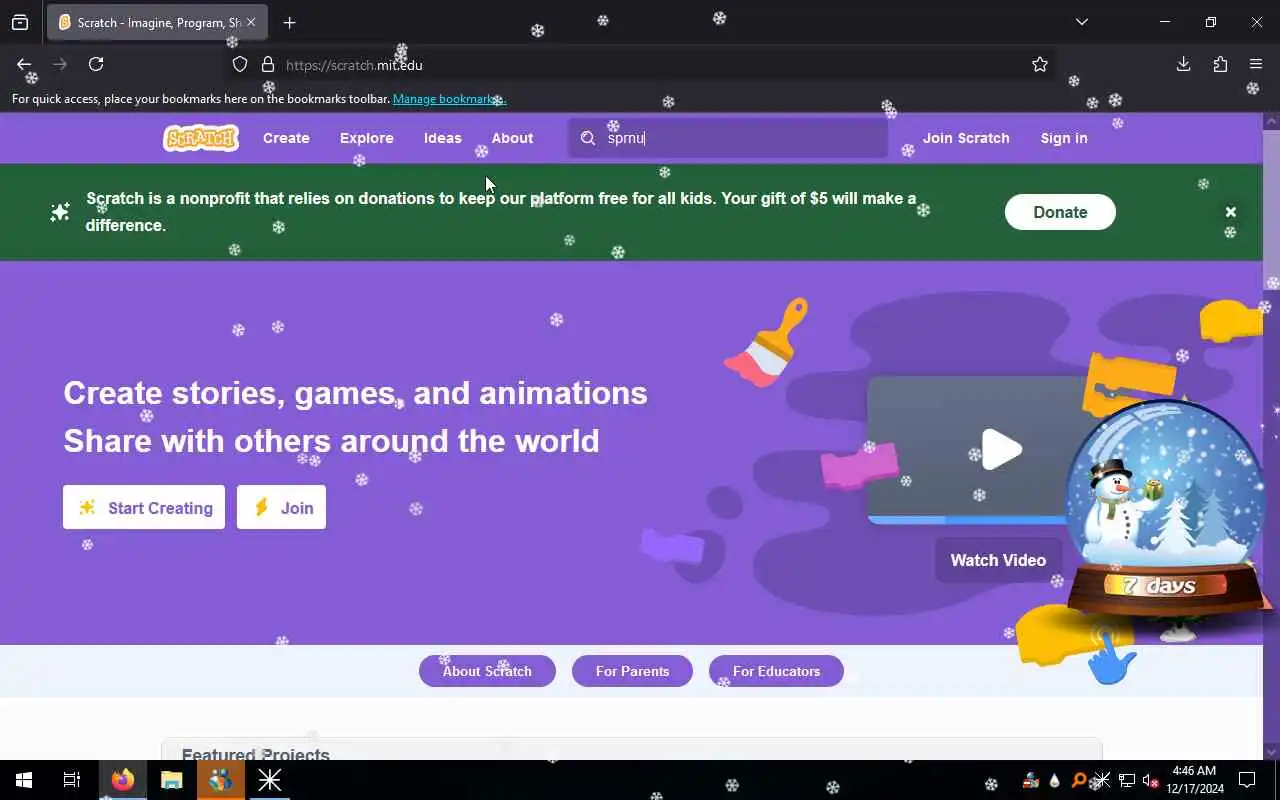Click the sparkle icon in the donation banner
The height and width of the screenshot is (800, 1280).
(x=60, y=212)
